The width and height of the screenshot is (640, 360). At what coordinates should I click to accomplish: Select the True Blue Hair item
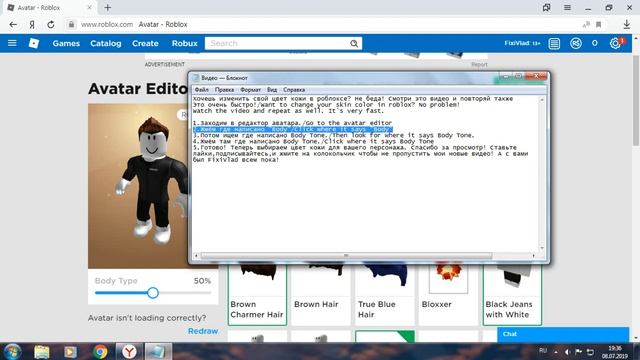pyautogui.click(x=384, y=295)
